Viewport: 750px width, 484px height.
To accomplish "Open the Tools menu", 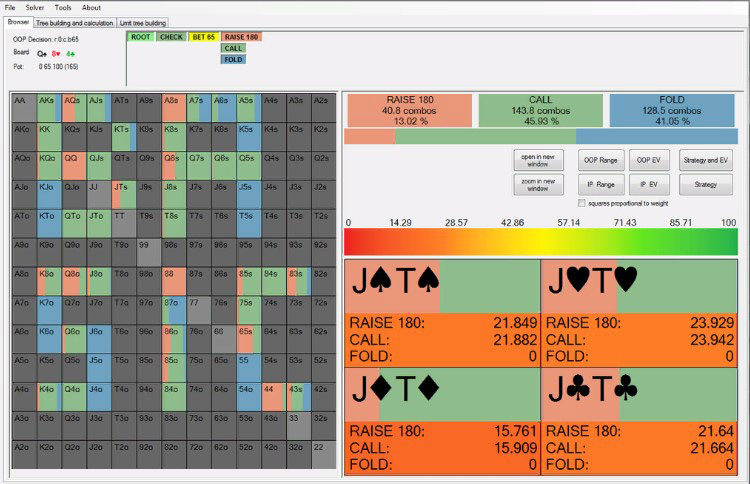I will pyautogui.click(x=63, y=7).
